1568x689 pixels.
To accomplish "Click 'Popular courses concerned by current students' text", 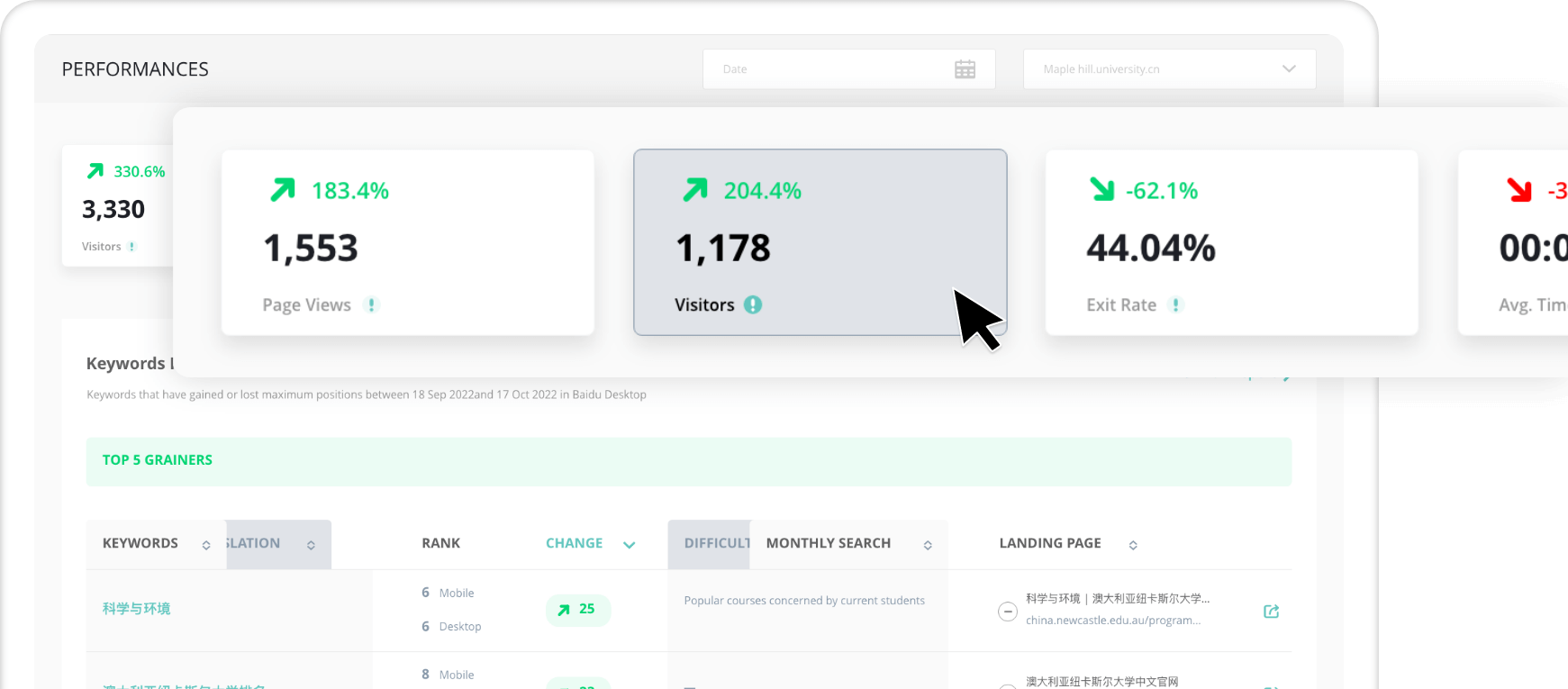I will (x=804, y=601).
